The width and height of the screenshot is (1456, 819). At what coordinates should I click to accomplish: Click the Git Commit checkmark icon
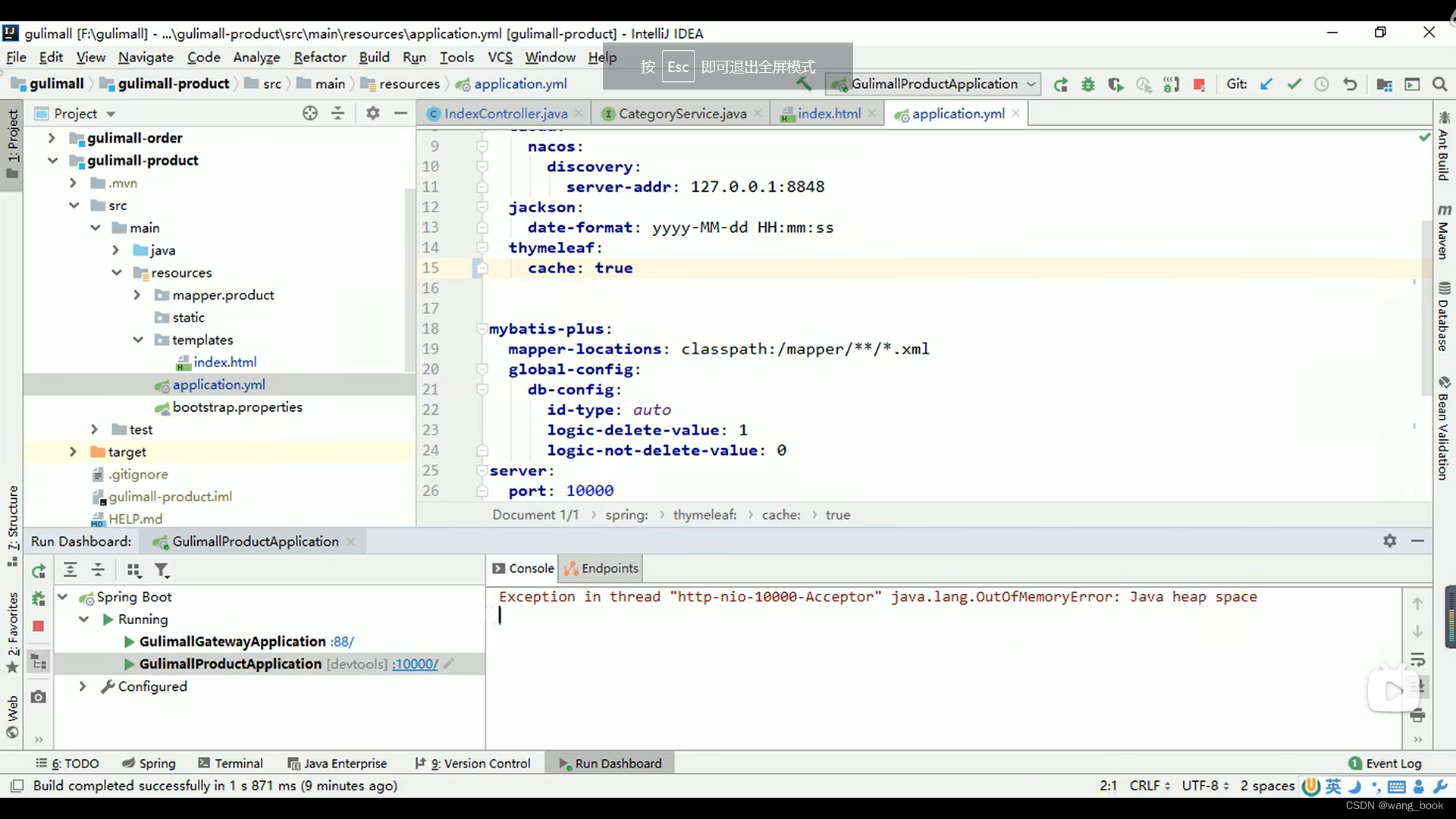(1294, 84)
